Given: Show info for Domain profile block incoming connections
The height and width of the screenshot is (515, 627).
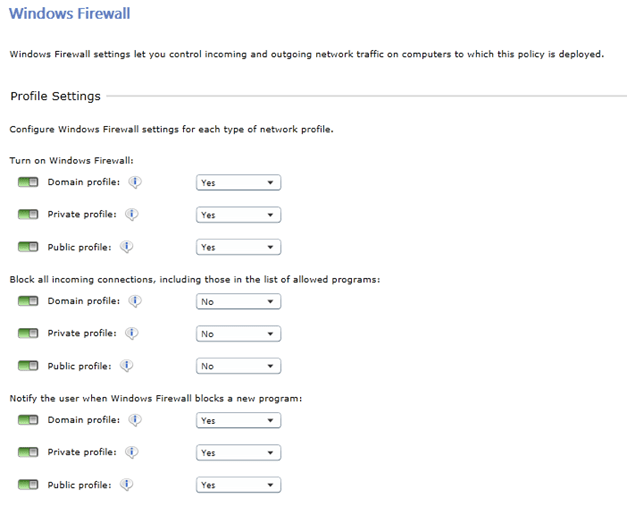Looking at the screenshot, I should pyautogui.click(x=135, y=301).
